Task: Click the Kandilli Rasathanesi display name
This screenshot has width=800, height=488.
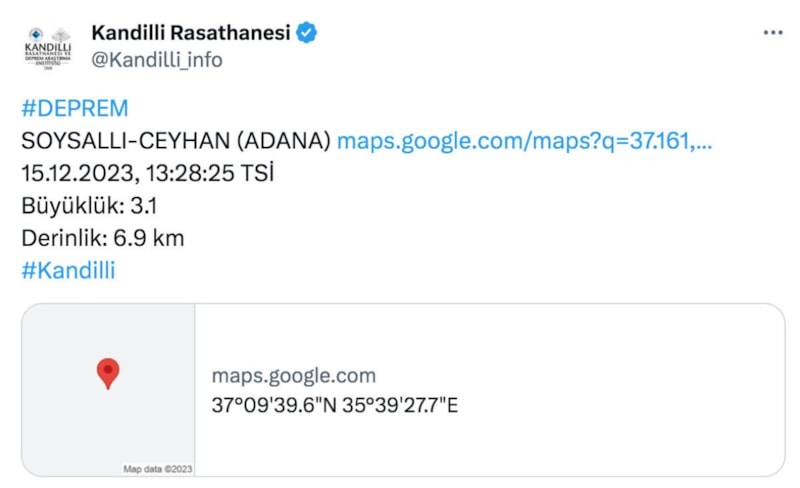Action: (191, 33)
